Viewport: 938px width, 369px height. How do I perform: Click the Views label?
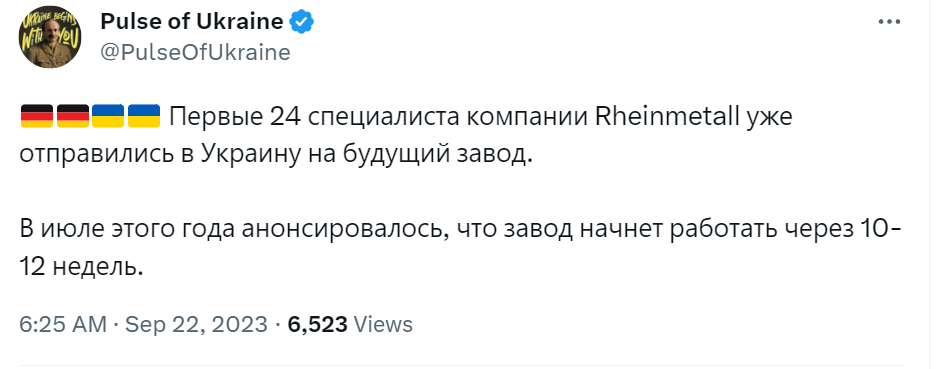click(x=383, y=324)
